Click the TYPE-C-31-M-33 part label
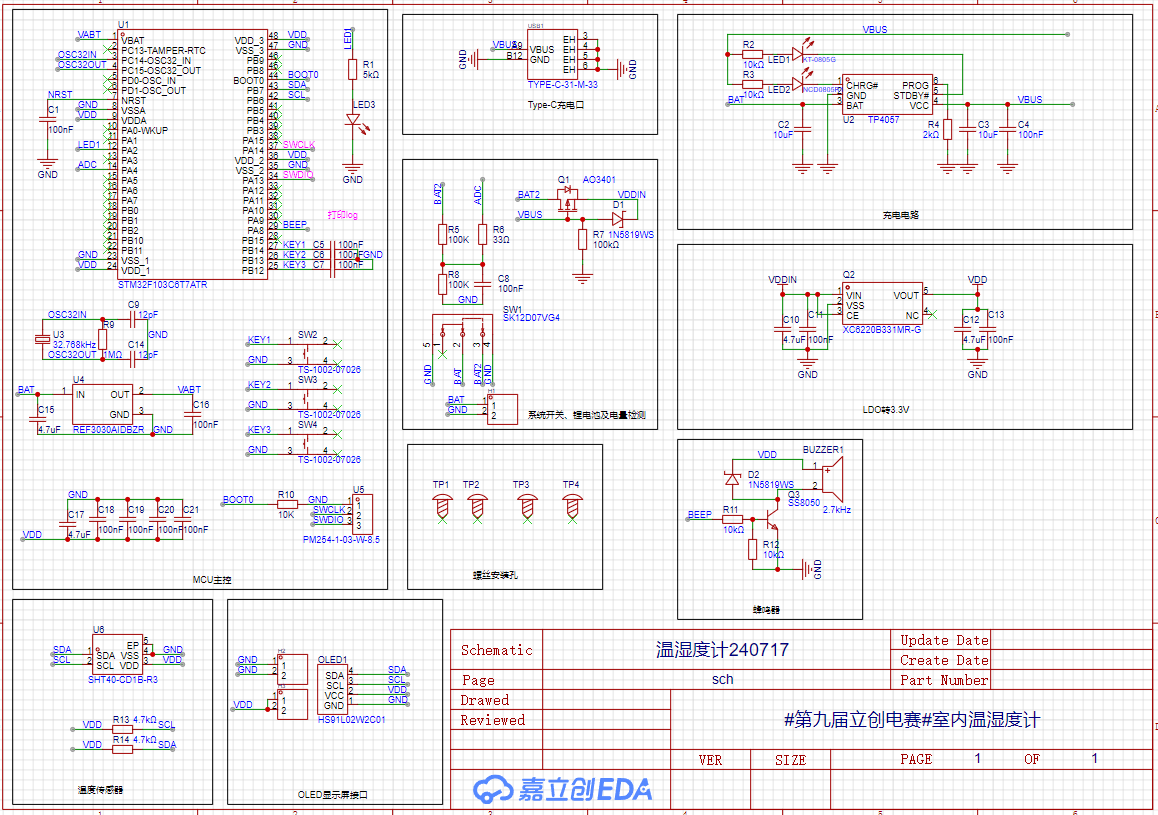The image size is (1158, 815). pos(563,85)
